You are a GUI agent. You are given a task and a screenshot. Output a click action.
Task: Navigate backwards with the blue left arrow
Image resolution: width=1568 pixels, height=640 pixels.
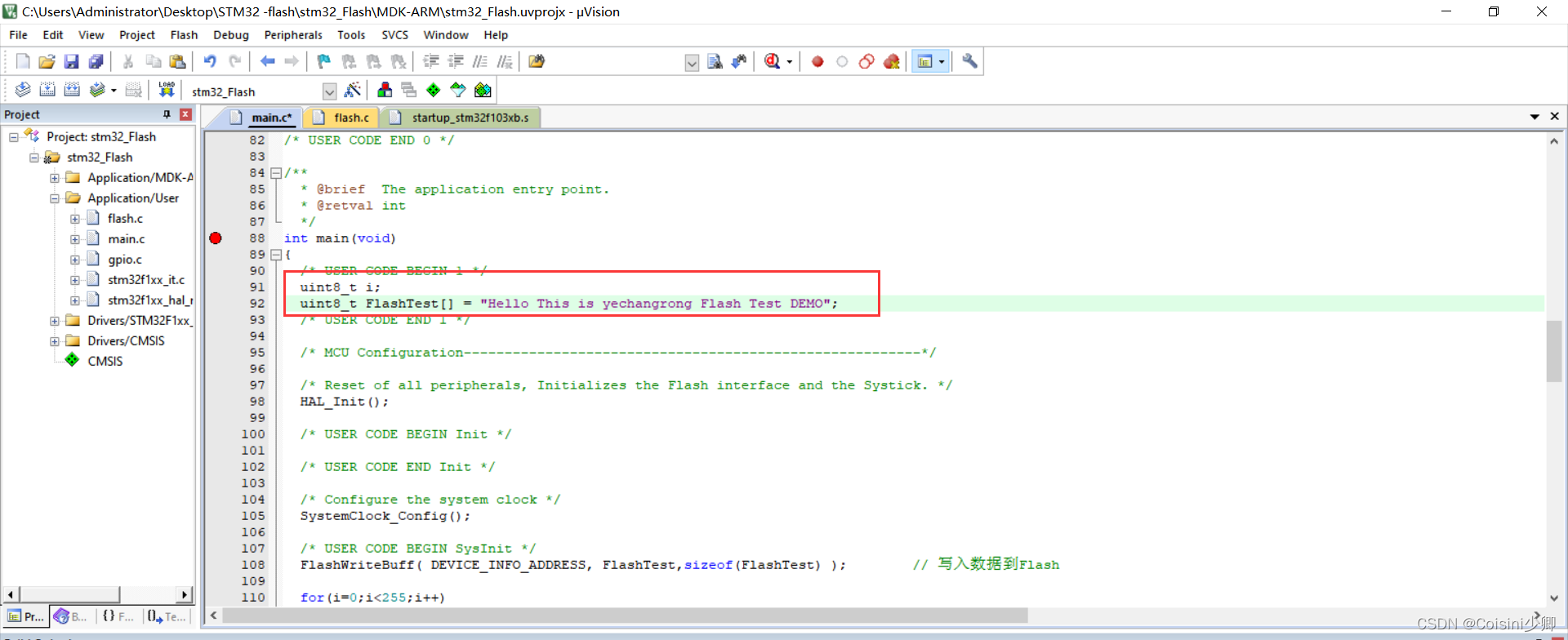point(267,61)
